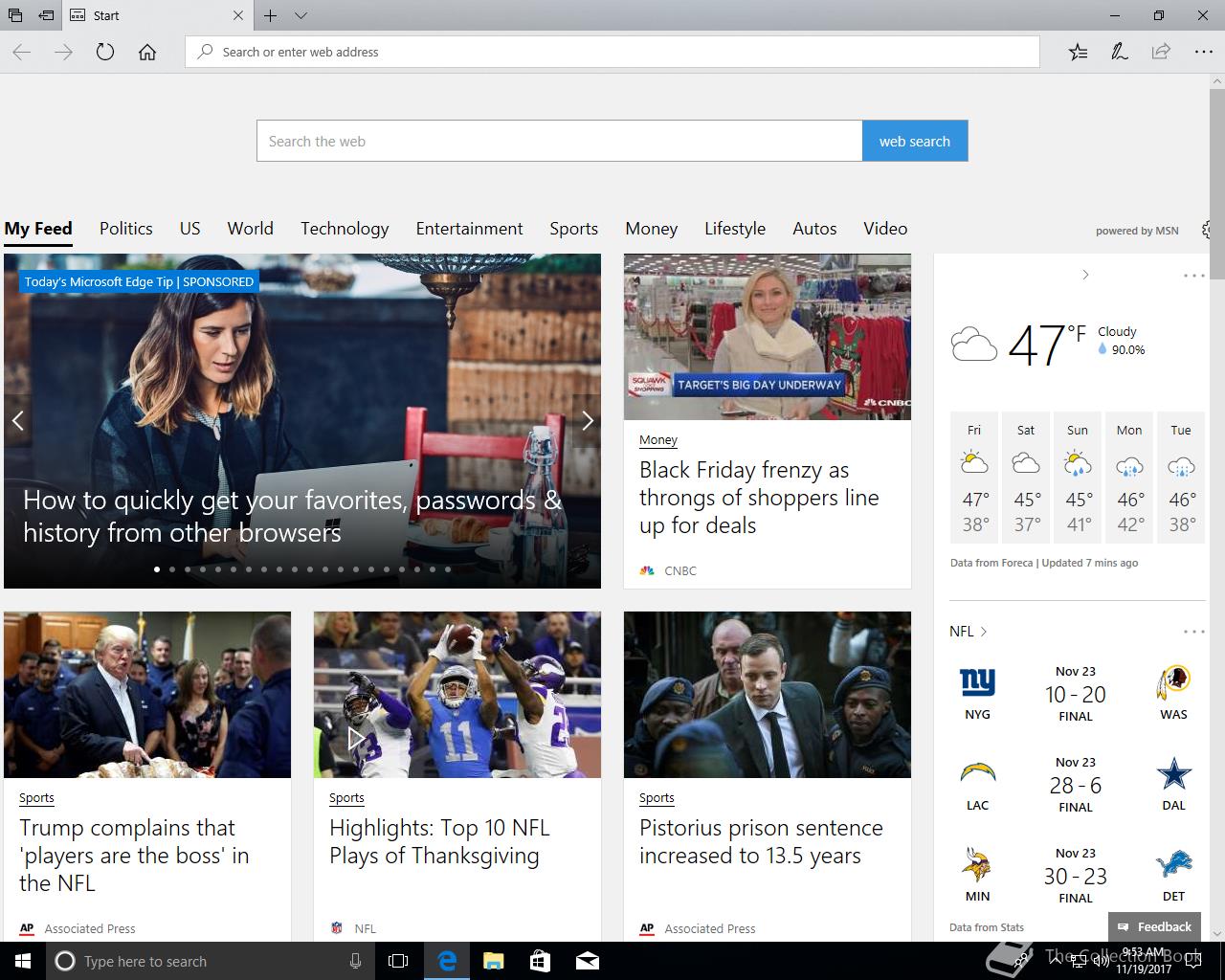Open the Video tab

click(885, 229)
